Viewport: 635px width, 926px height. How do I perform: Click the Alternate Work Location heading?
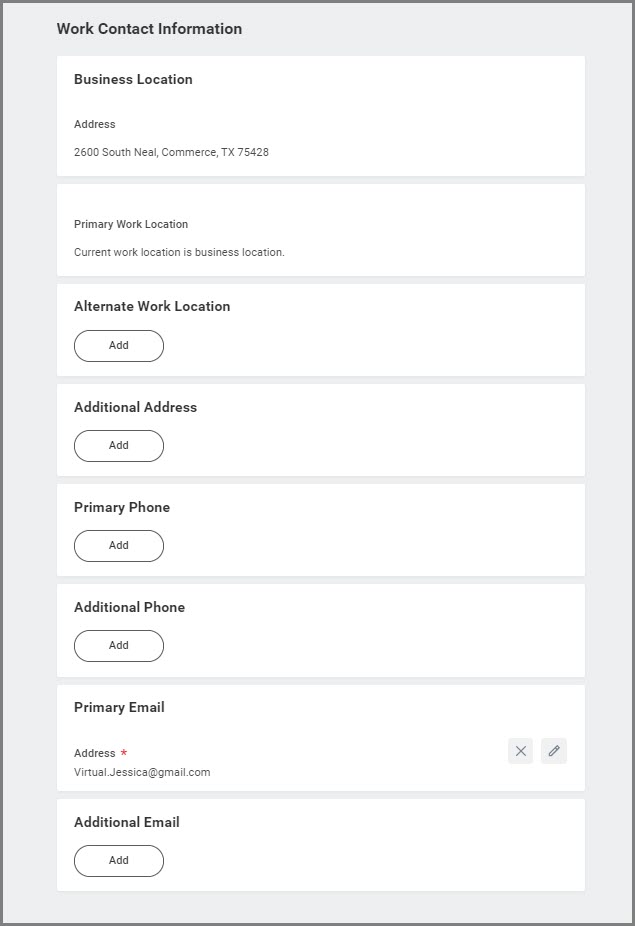(x=152, y=307)
